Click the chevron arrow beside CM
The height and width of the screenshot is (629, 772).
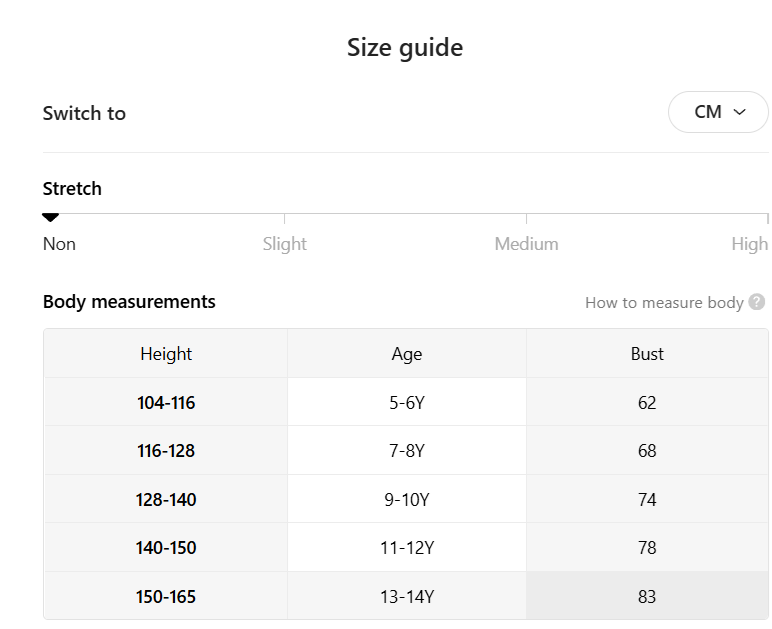pos(740,112)
